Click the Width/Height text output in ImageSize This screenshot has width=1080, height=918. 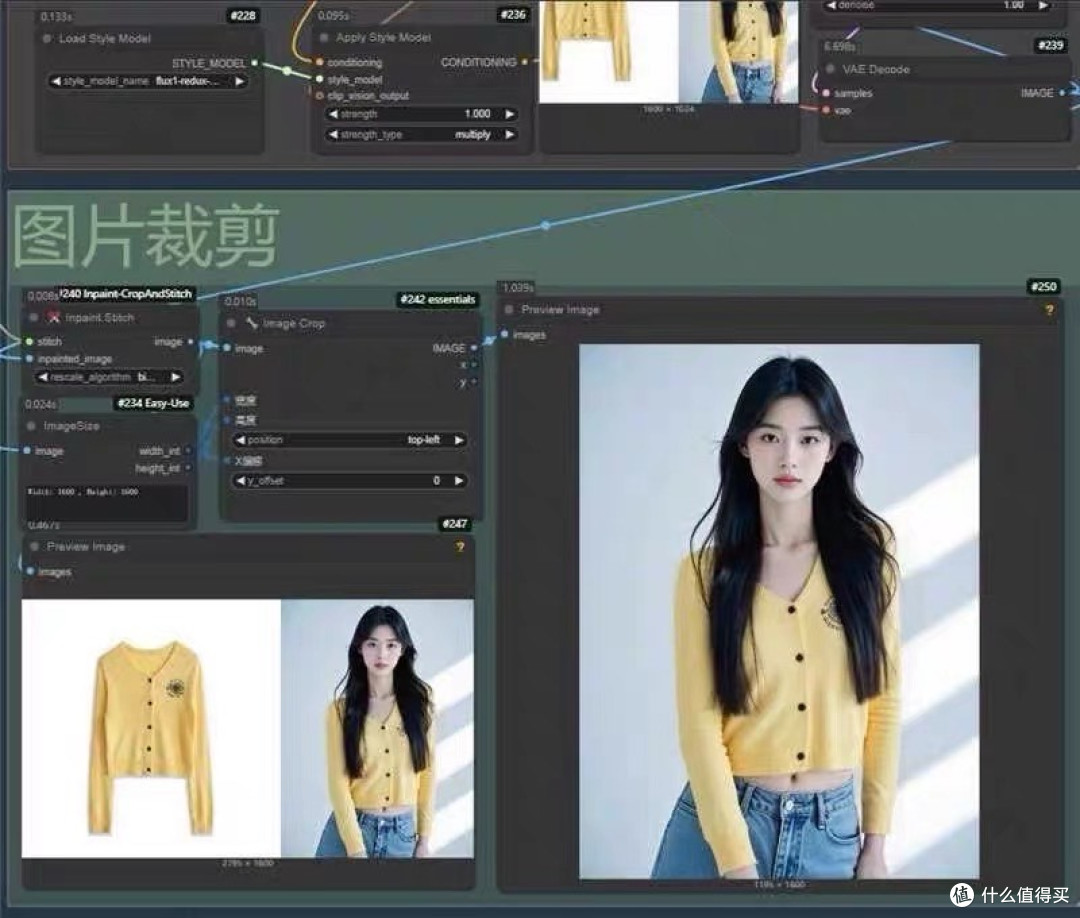[x=107, y=503]
